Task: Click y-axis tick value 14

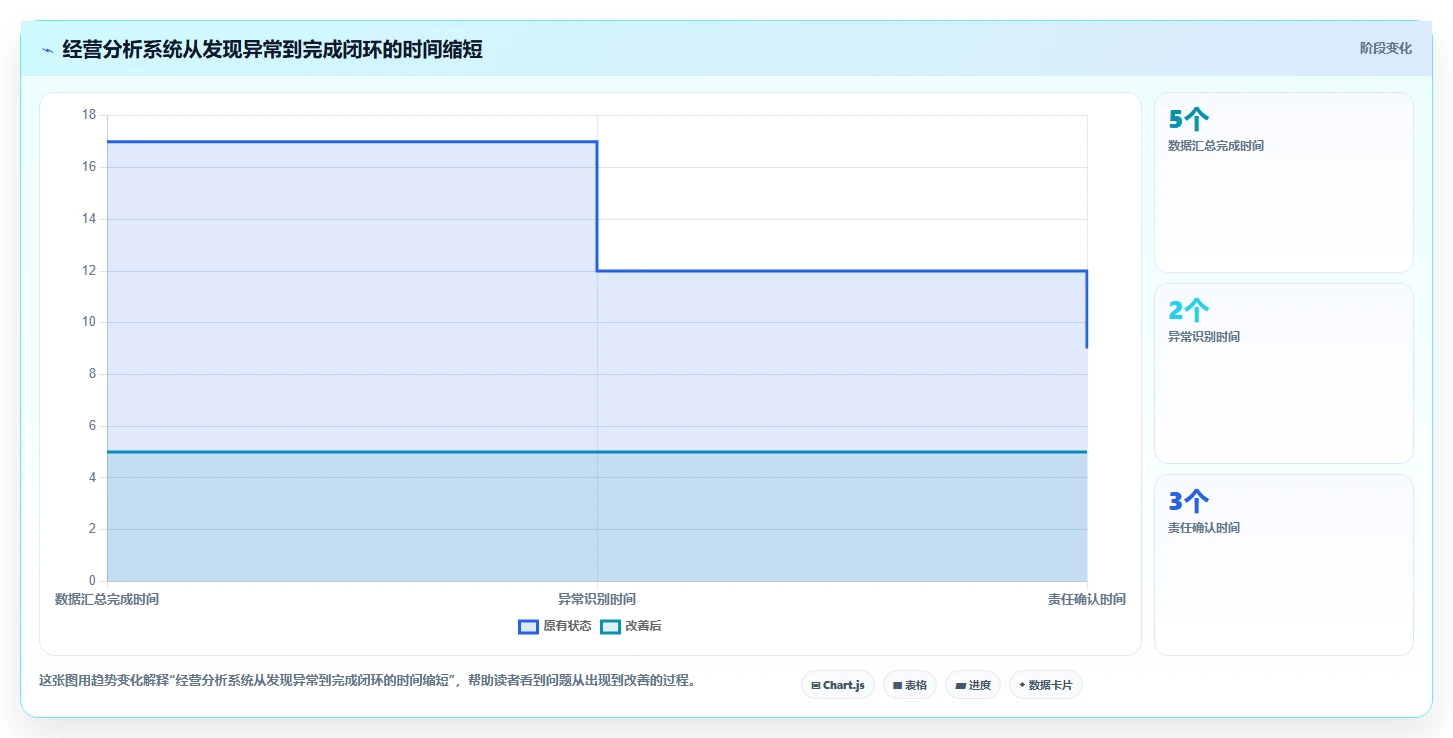Action: click(89, 219)
